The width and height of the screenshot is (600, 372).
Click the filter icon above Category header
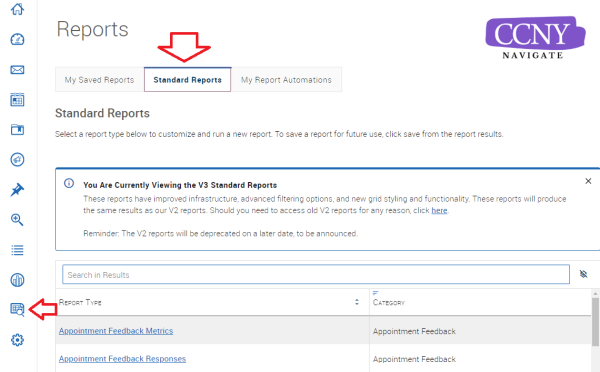coord(375,293)
